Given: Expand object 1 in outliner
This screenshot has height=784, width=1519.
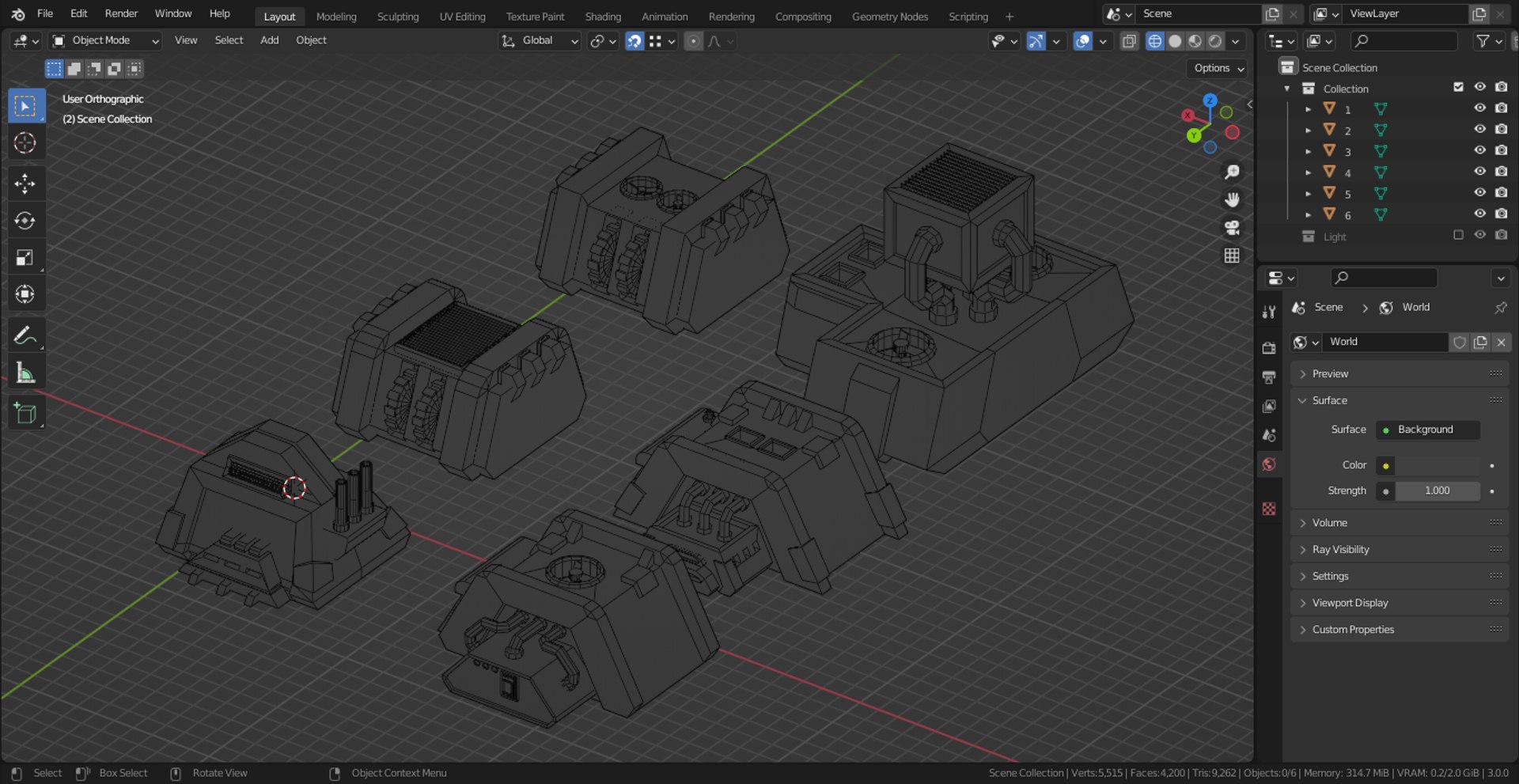Looking at the screenshot, I should pos(1308,109).
